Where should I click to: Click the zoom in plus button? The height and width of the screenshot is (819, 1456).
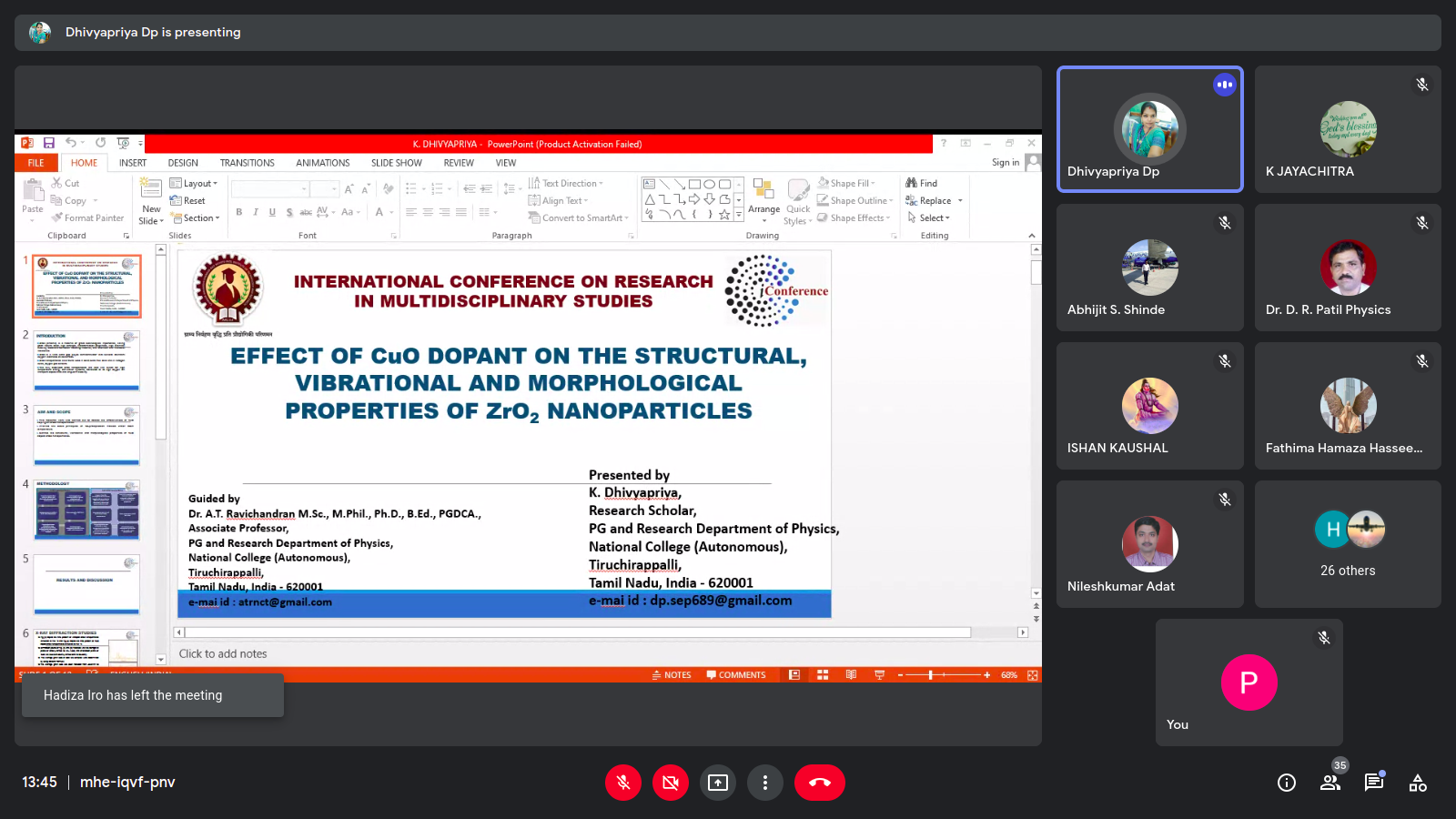[986, 675]
